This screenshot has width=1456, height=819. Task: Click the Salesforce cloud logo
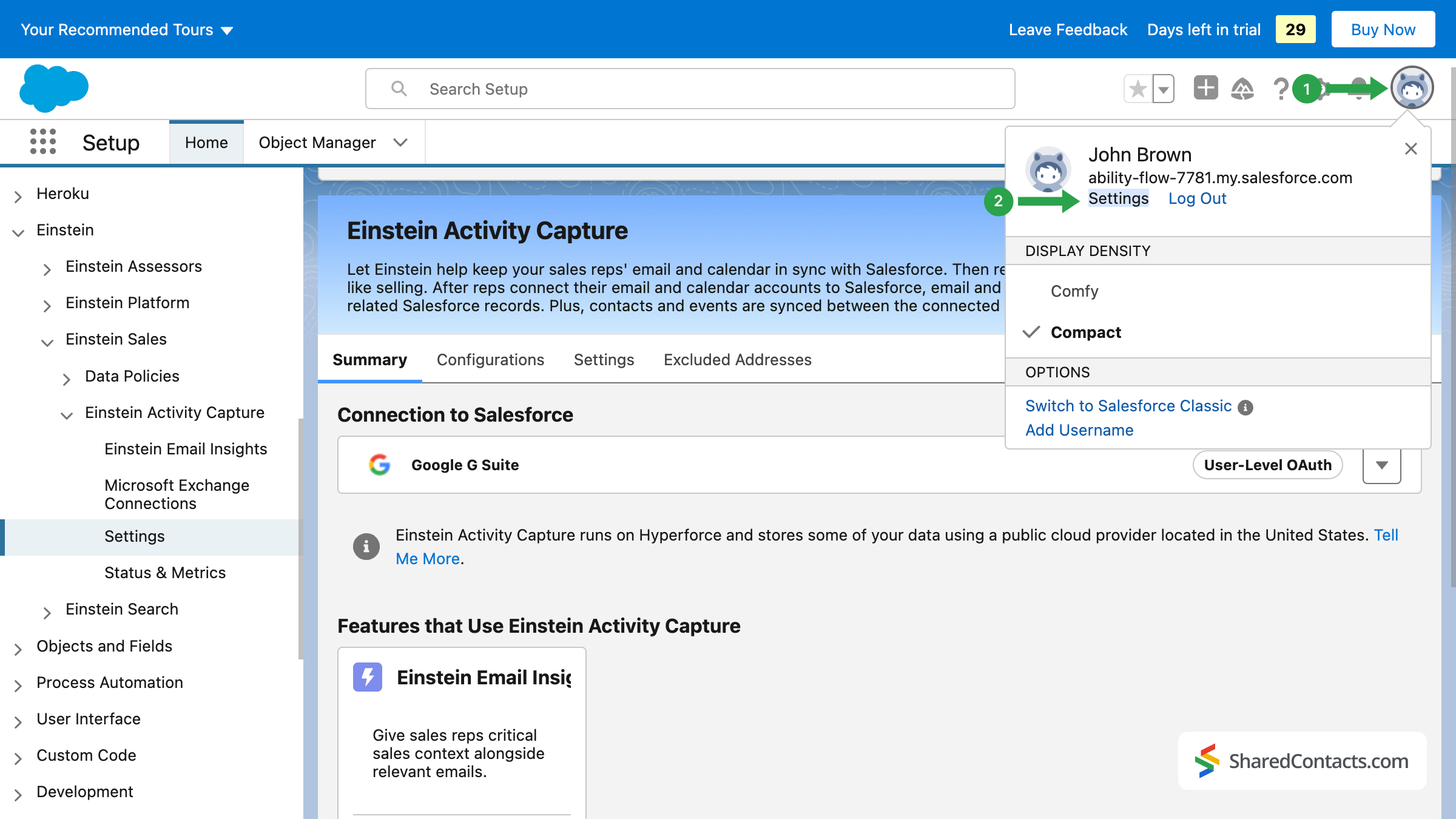[x=54, y=89]
